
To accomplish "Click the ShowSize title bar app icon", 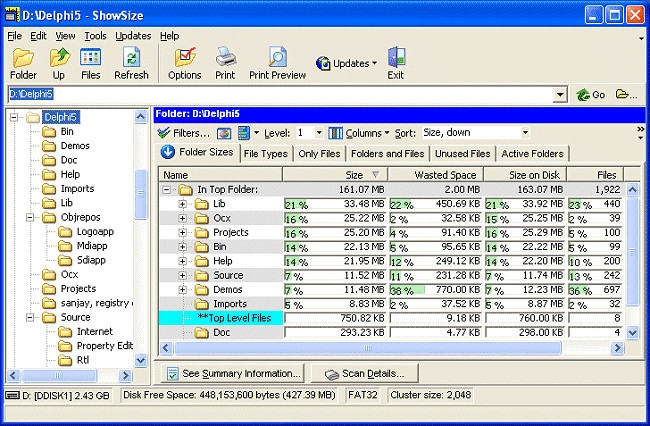I will pos(12,15).
